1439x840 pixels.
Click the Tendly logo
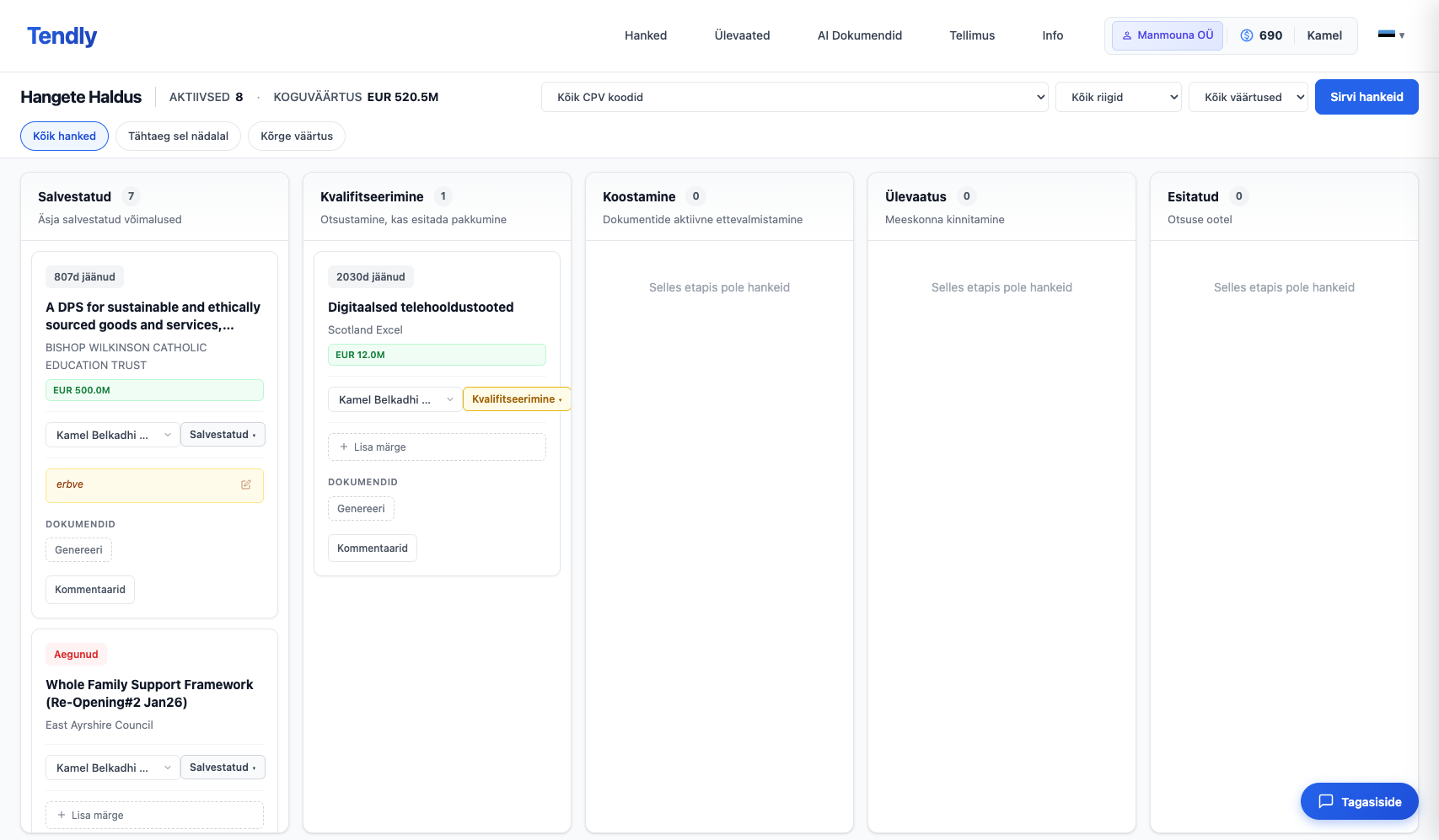click(62, 36)
